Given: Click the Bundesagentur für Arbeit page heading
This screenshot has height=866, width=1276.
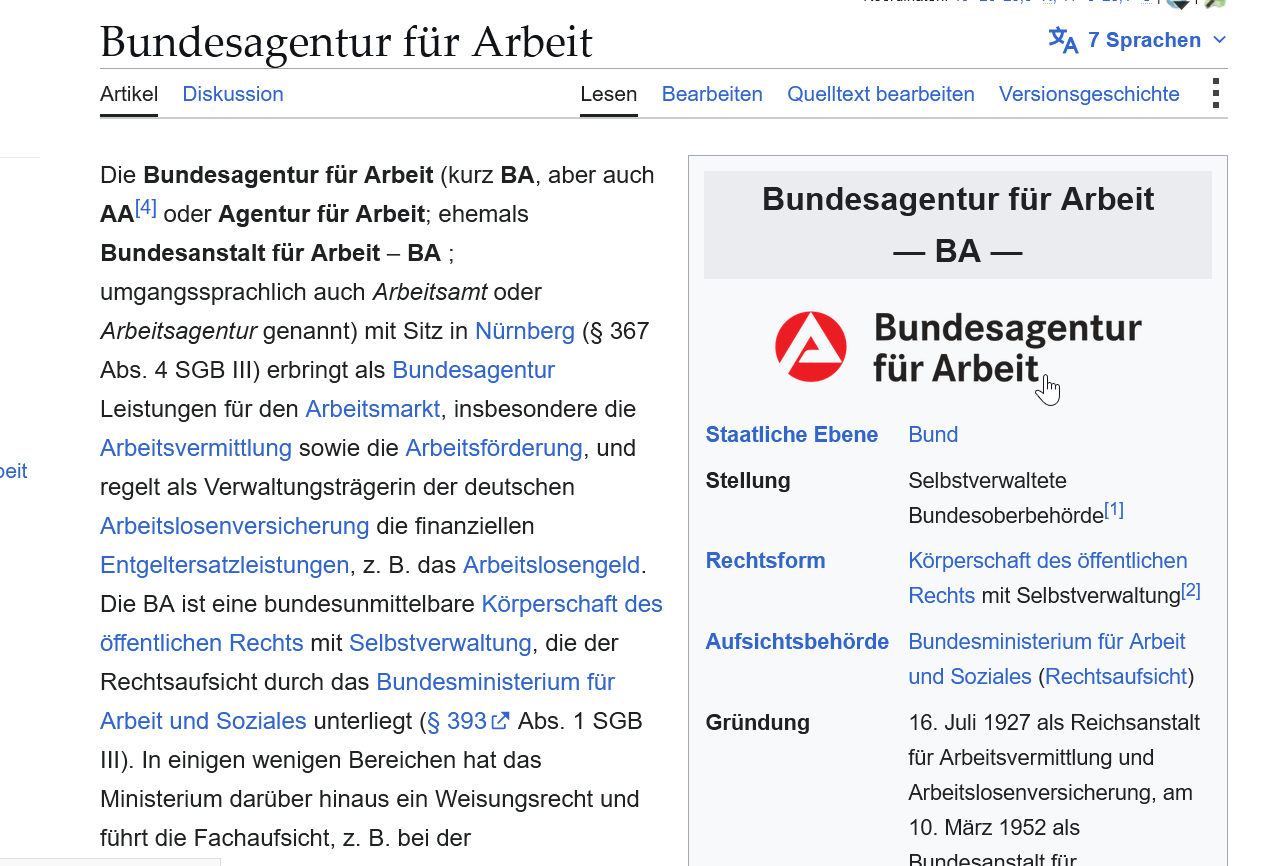Looking at the screenshot, I should point(346,43).
